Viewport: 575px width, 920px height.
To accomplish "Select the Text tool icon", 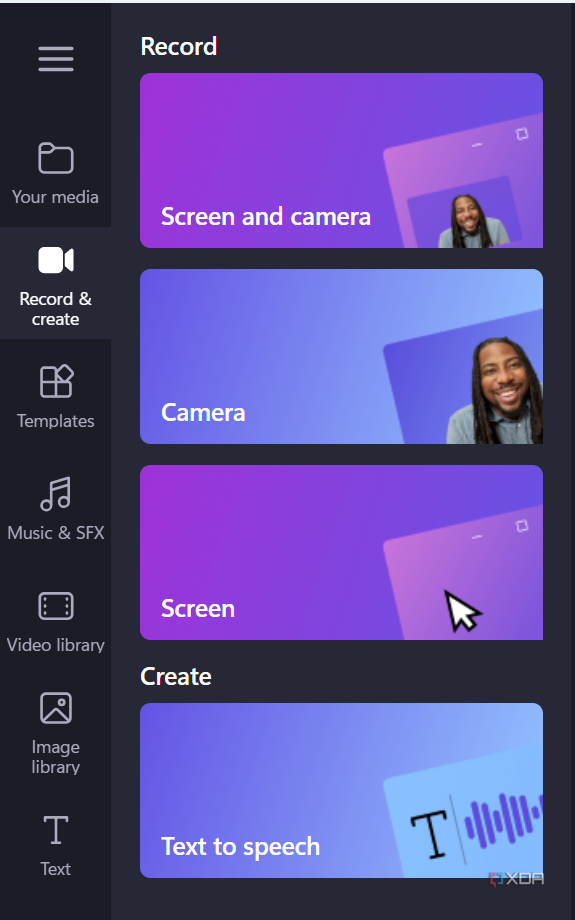I will coord(56,829).
